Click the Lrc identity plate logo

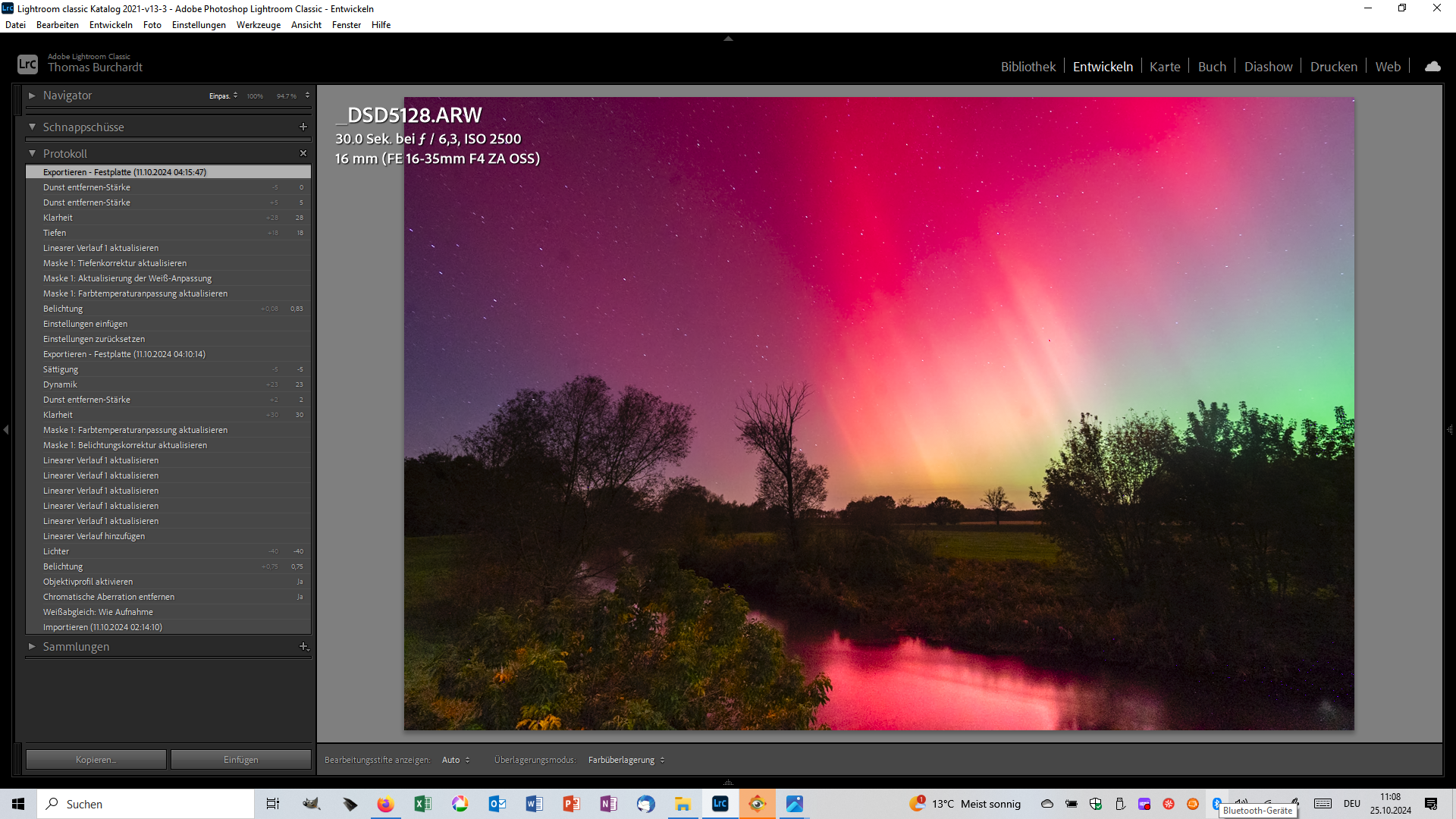27,64
